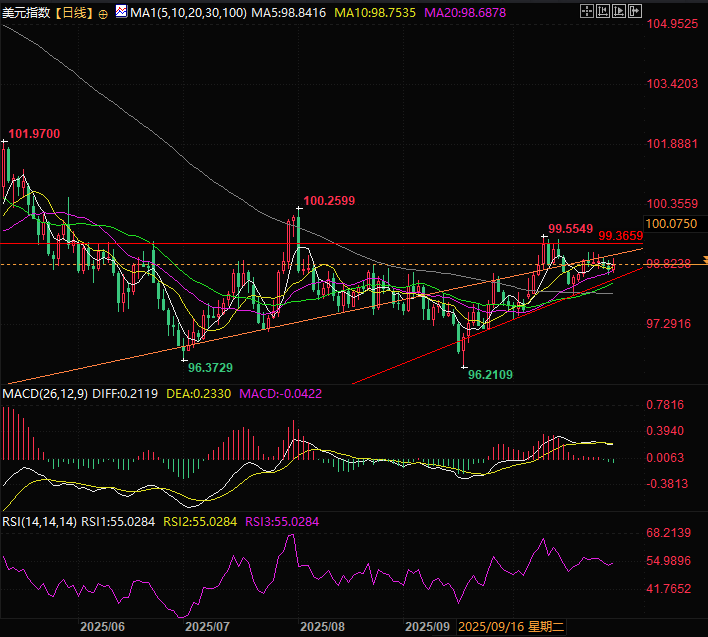Click the 99.5549 price peak label
708x637 pixels.
click(x=570, y=229)
